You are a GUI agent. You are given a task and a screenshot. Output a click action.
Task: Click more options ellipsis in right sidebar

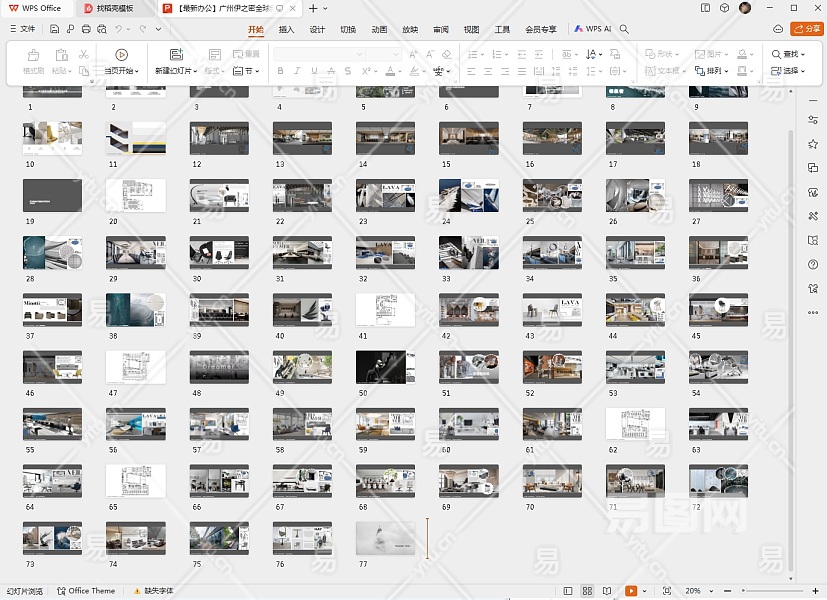coord(813,313)
